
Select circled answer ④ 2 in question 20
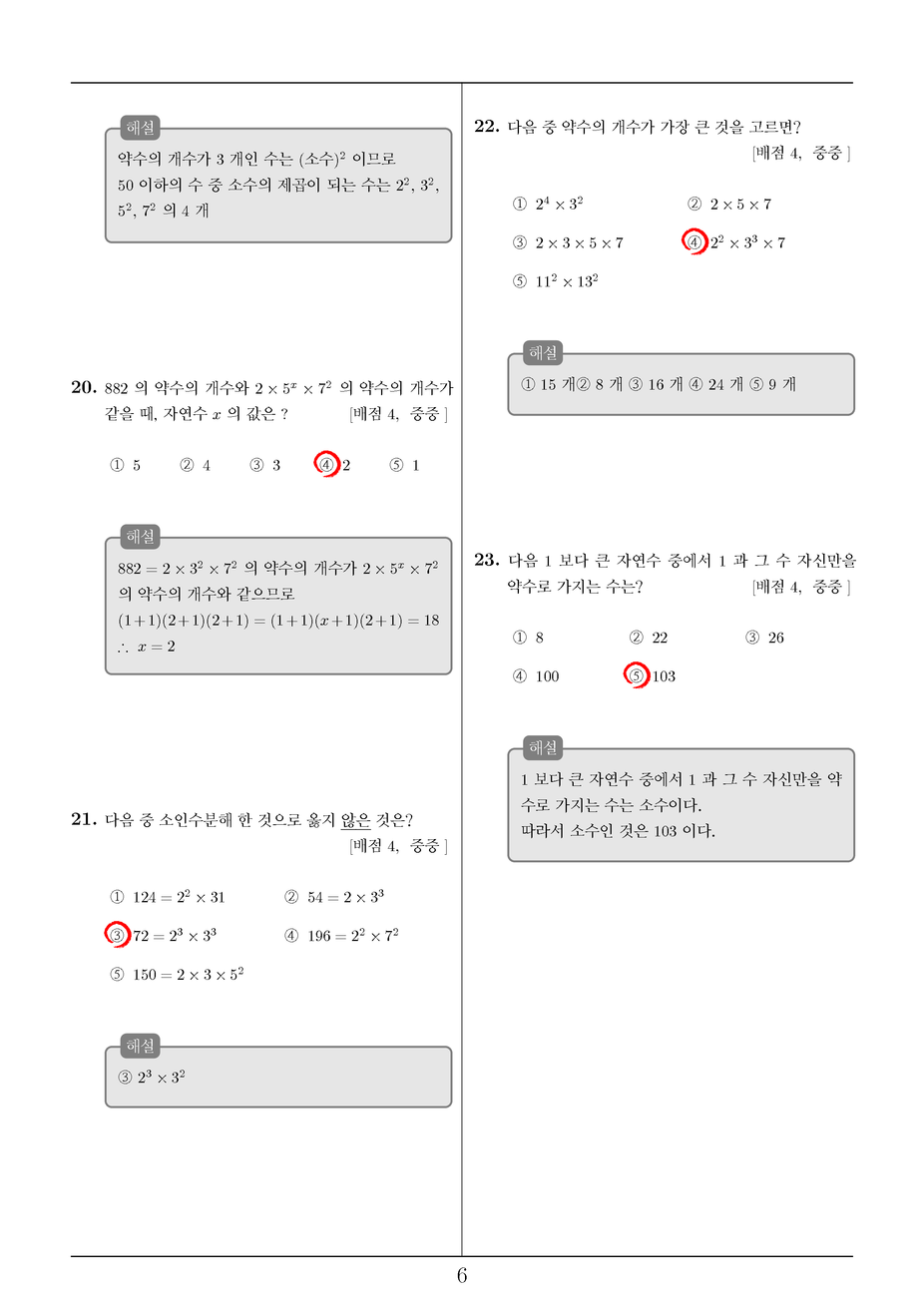(x=332, y=465)
